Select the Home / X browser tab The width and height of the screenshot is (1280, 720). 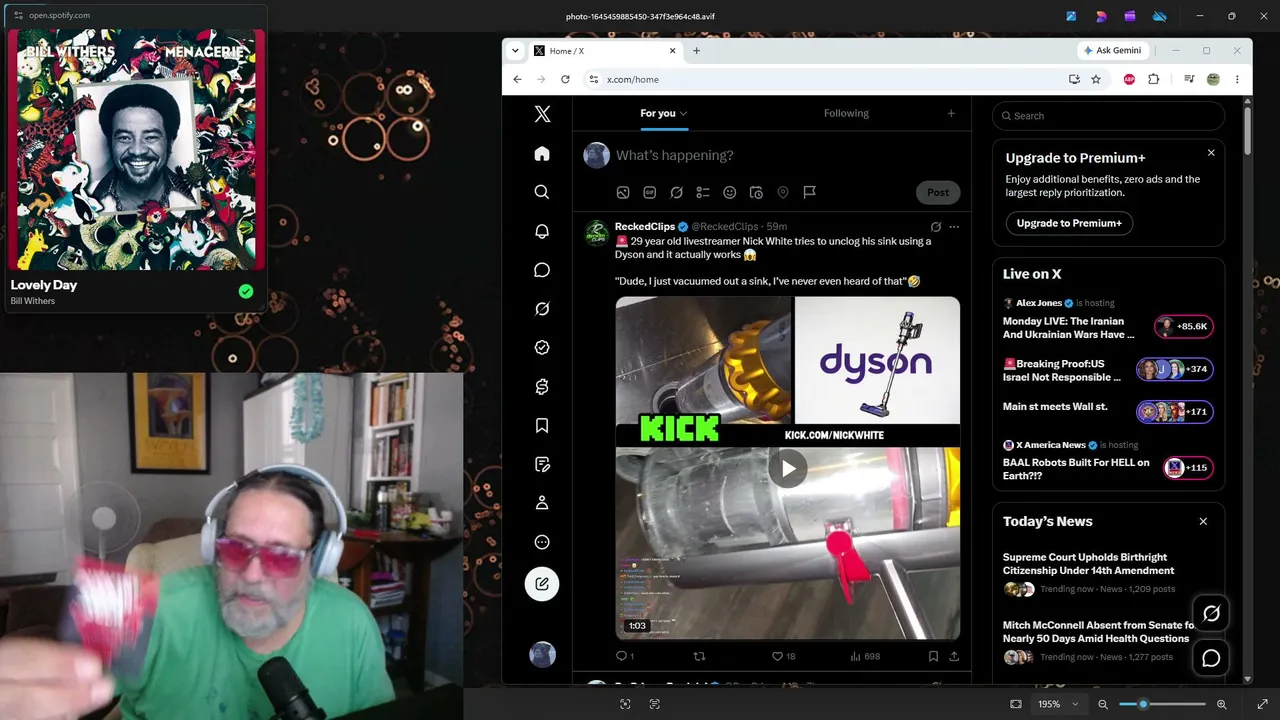point(605,51)
